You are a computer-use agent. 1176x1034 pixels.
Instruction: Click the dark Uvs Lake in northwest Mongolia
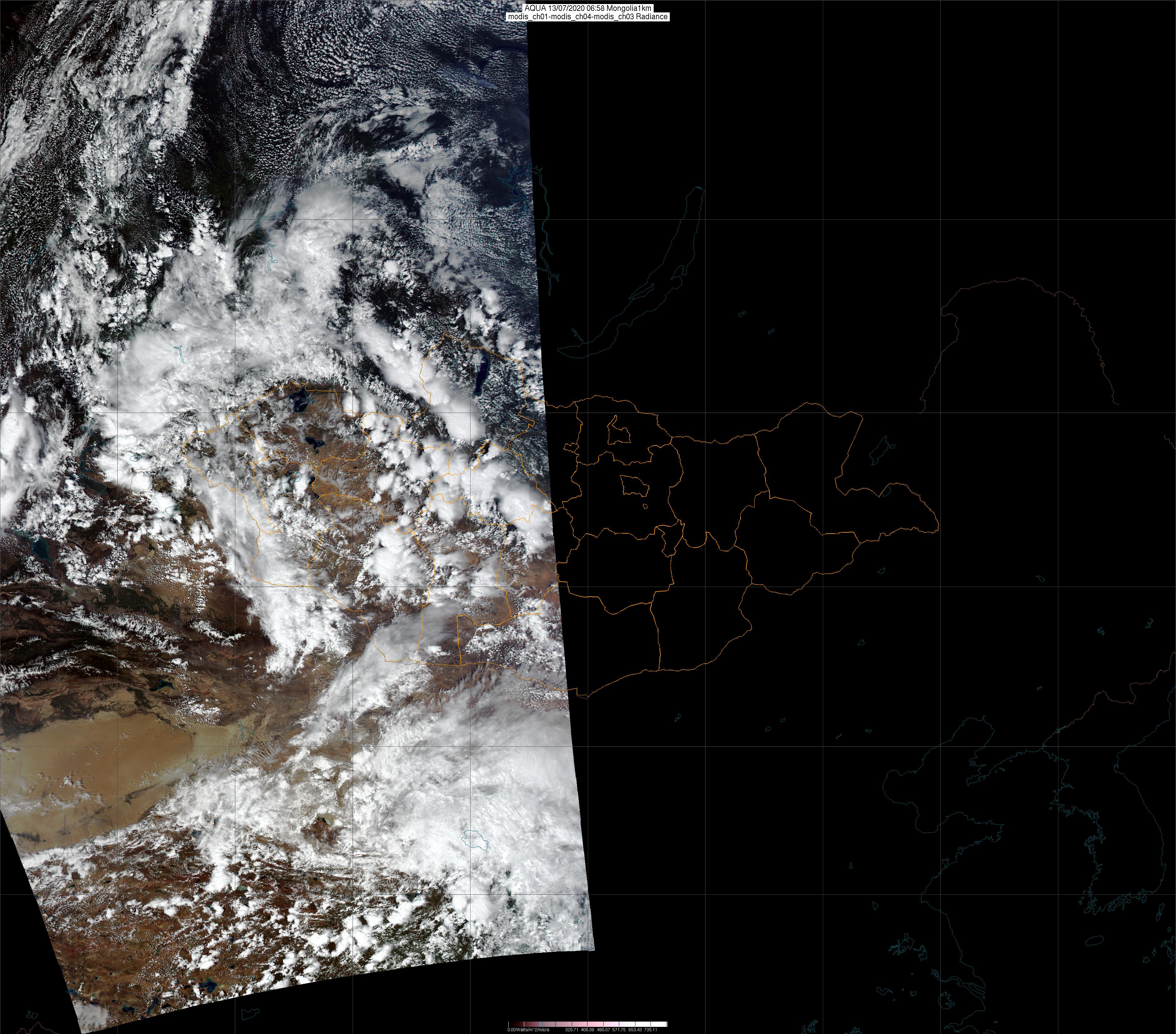(x=300, y=400)
